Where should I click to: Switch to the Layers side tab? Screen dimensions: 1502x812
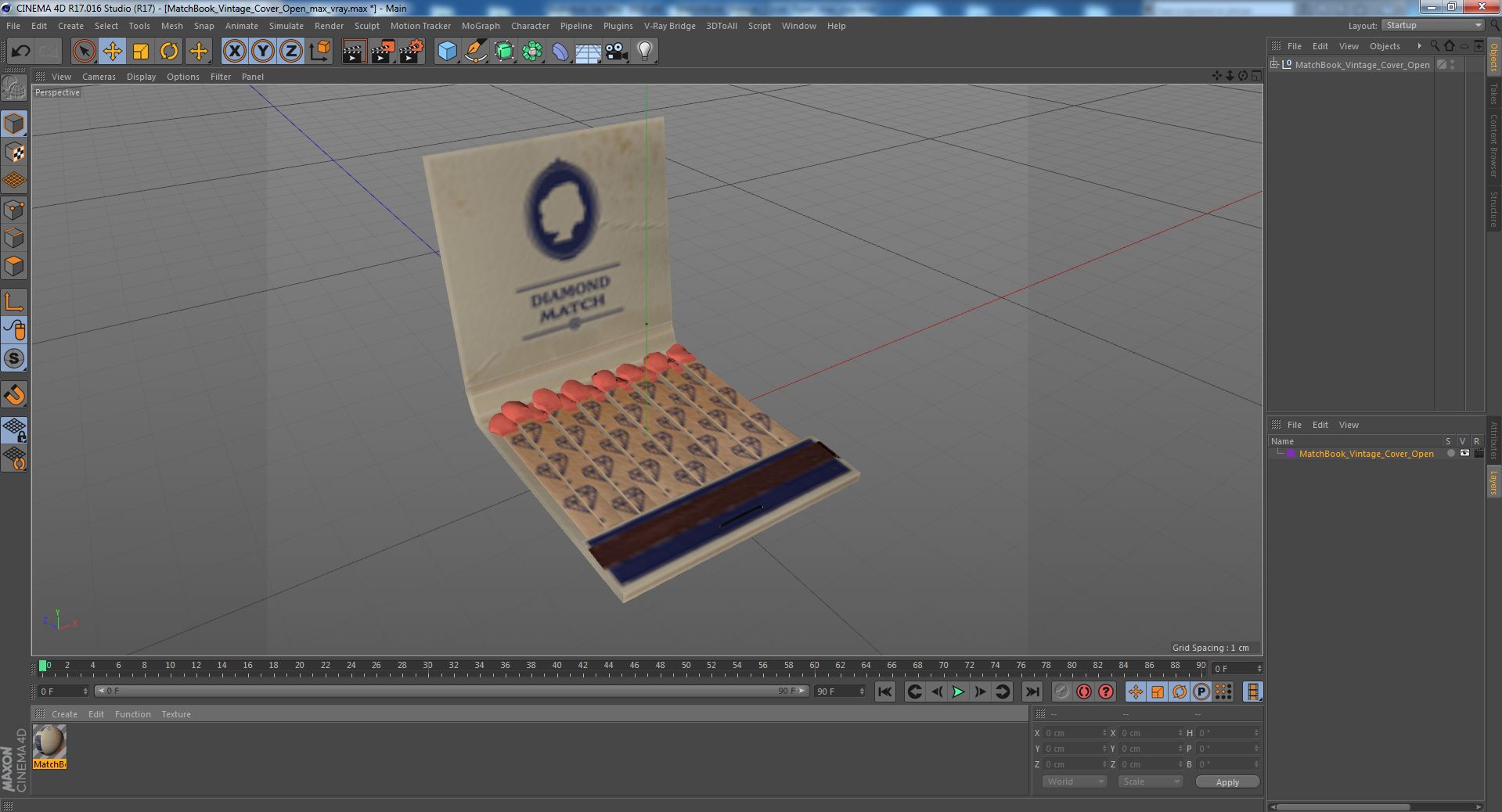[x=1493, y=482]
